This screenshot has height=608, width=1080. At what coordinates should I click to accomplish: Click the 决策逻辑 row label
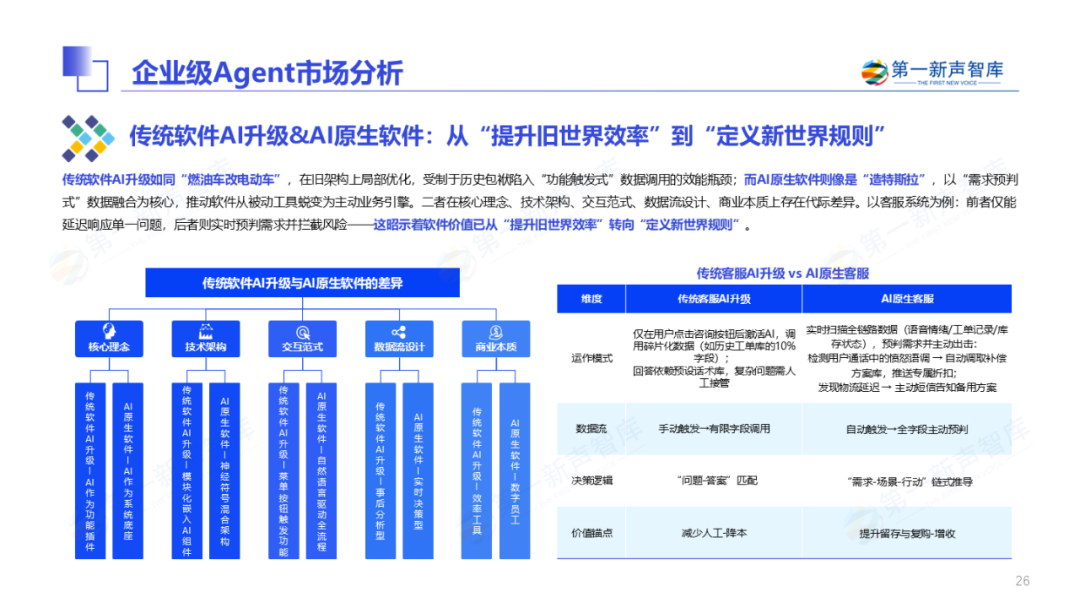(592, 481)
